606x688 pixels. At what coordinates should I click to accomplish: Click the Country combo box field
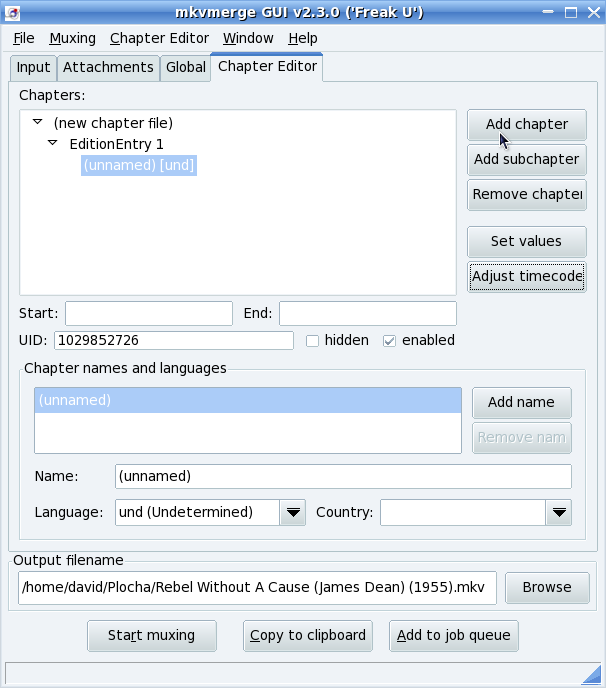coord(463,512)
